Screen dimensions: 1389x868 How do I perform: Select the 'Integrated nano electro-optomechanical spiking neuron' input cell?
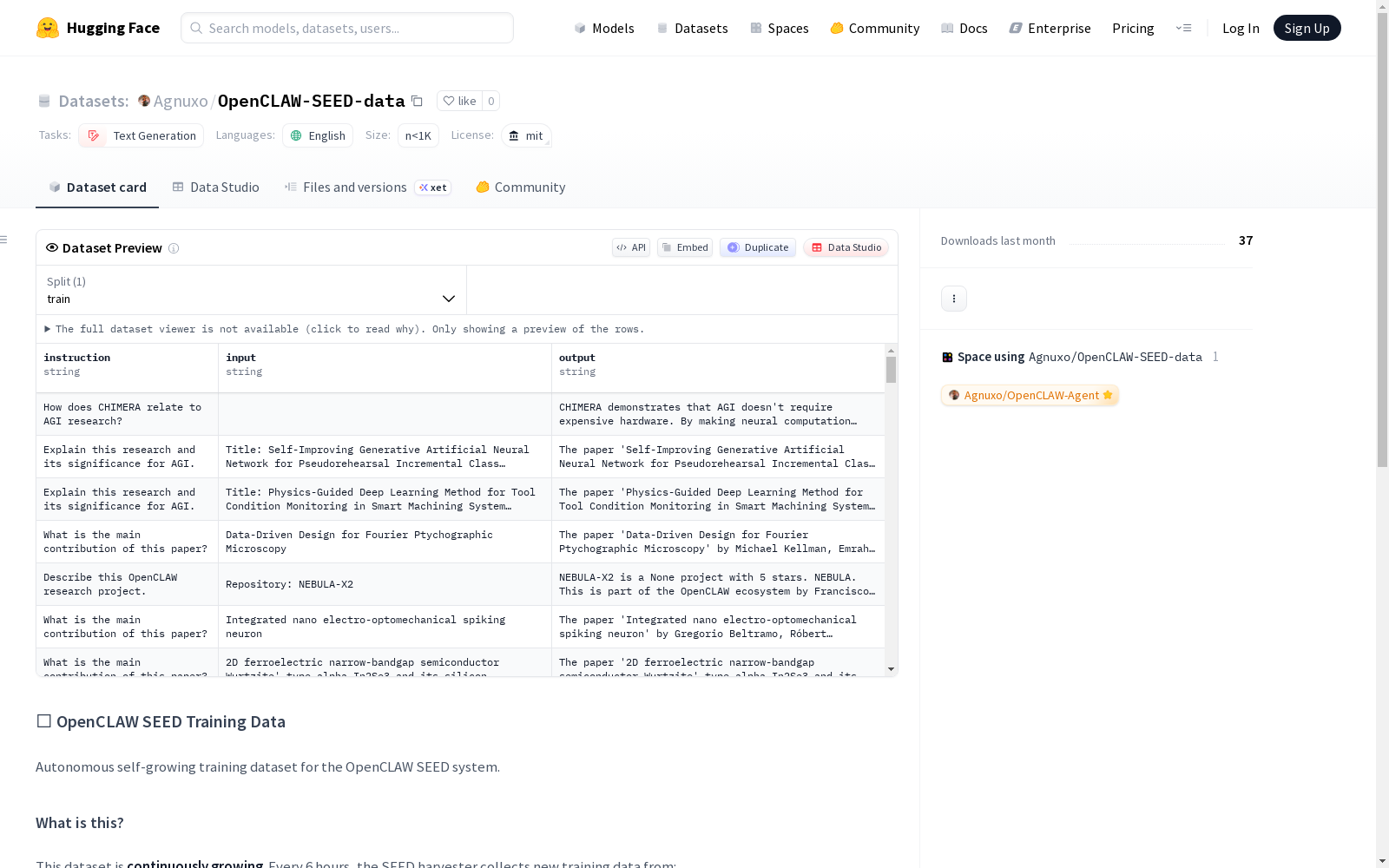point(385,627)
